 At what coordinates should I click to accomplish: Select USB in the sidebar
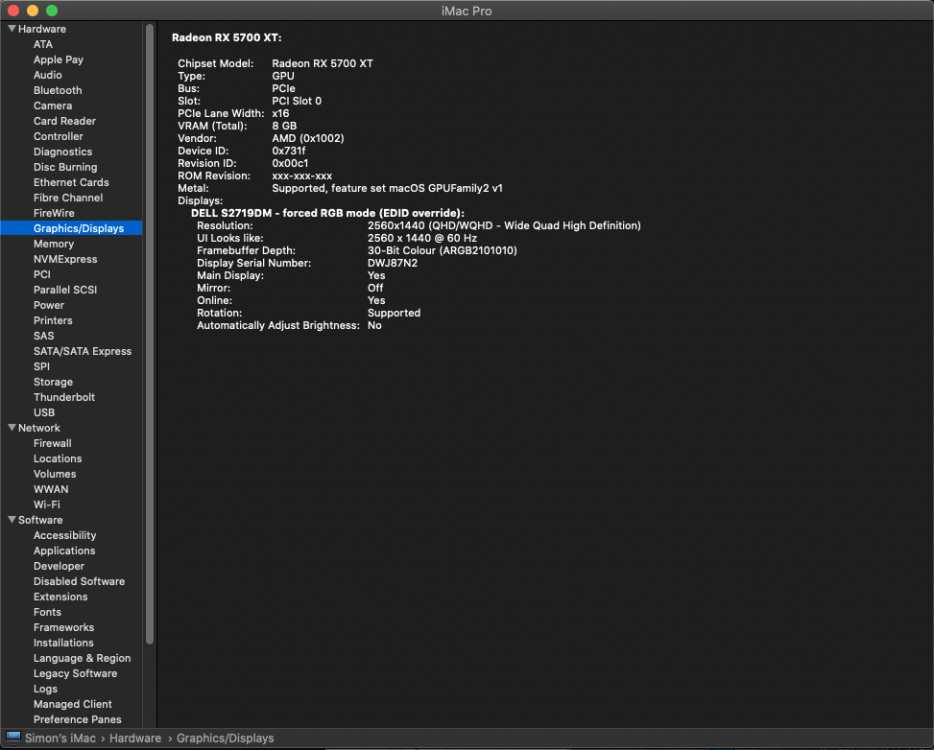click(x=44, y=413)
